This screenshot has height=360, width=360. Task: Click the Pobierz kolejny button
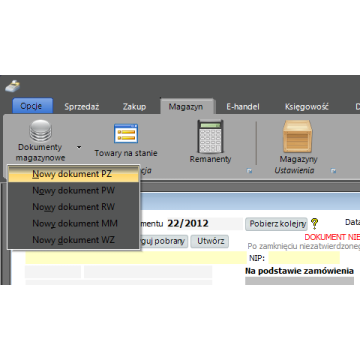point(276,224)
